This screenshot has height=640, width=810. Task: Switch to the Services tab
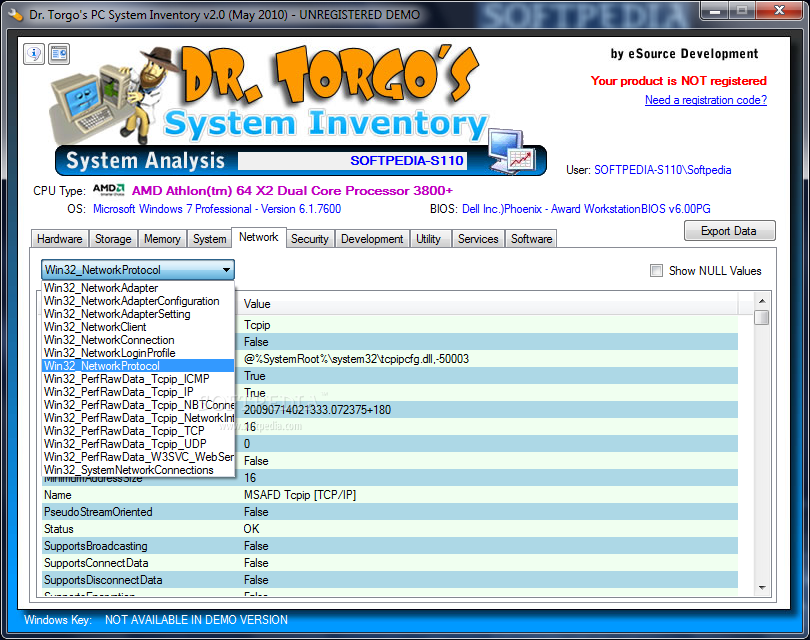(x=478, y=239)
